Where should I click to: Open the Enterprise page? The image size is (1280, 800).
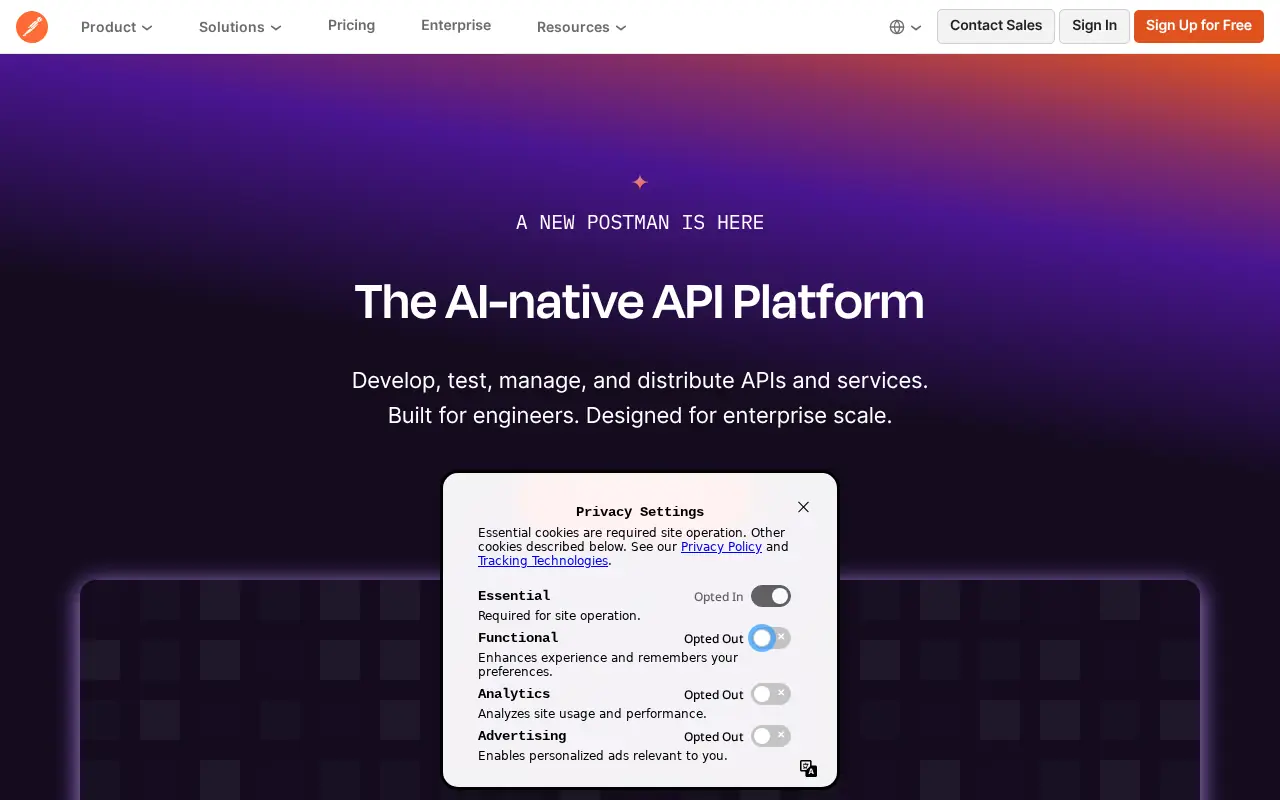click(456, 25)
